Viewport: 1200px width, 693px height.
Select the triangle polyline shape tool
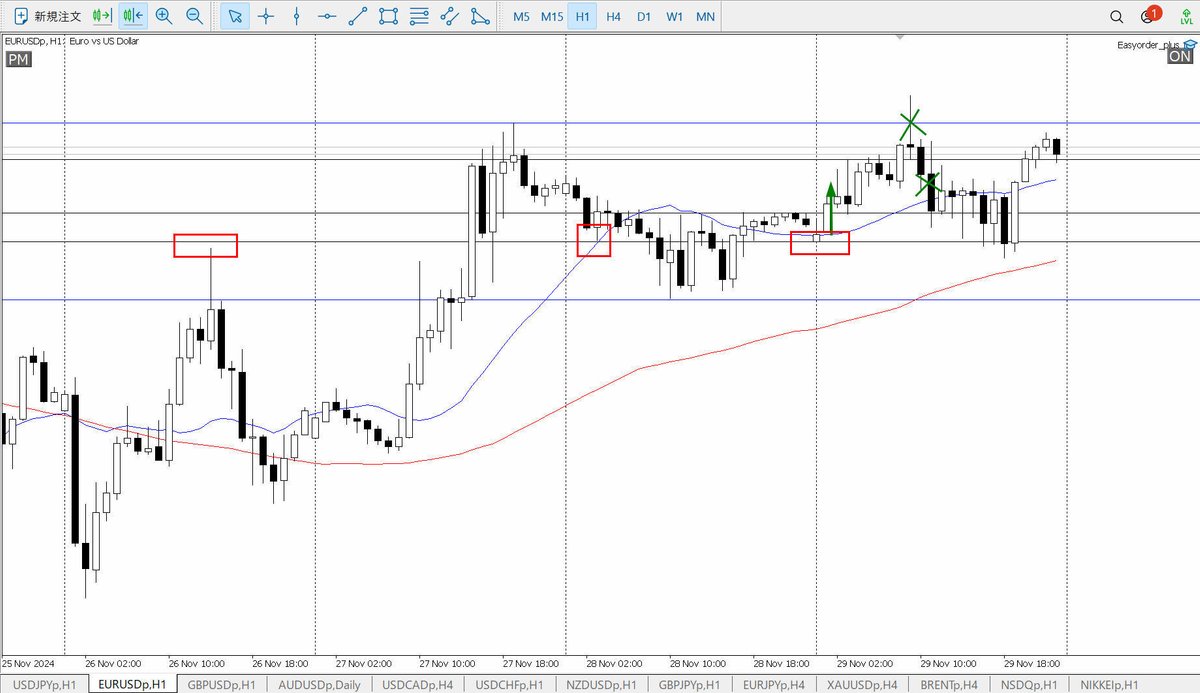(481, 16)
